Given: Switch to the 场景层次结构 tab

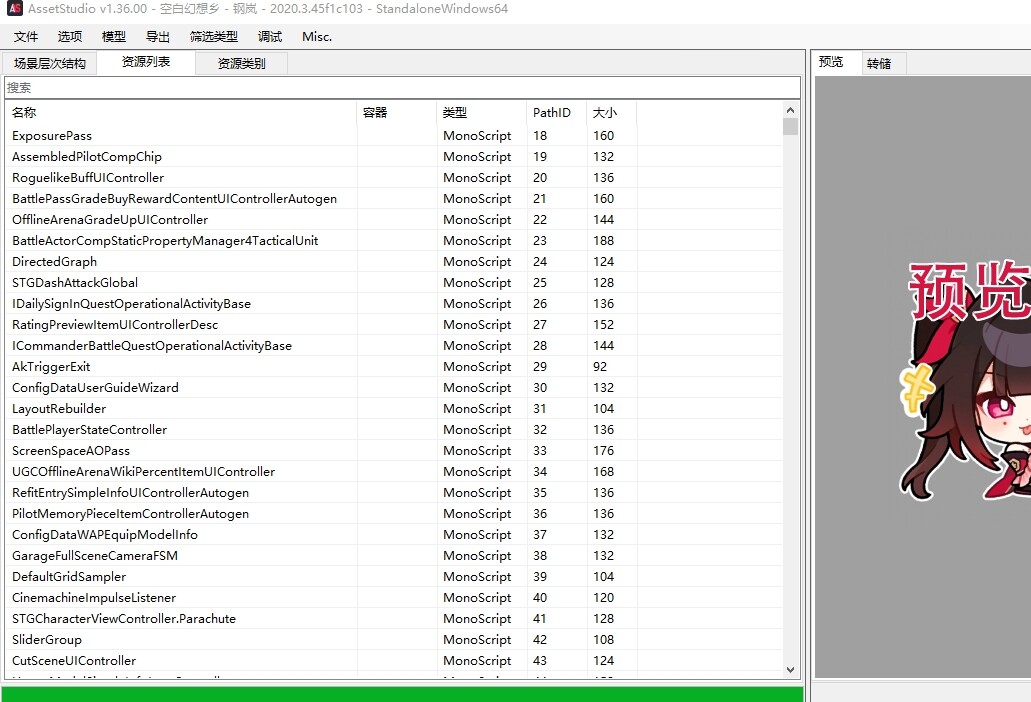Looking at the screenshot, I should tap(50, 64).
